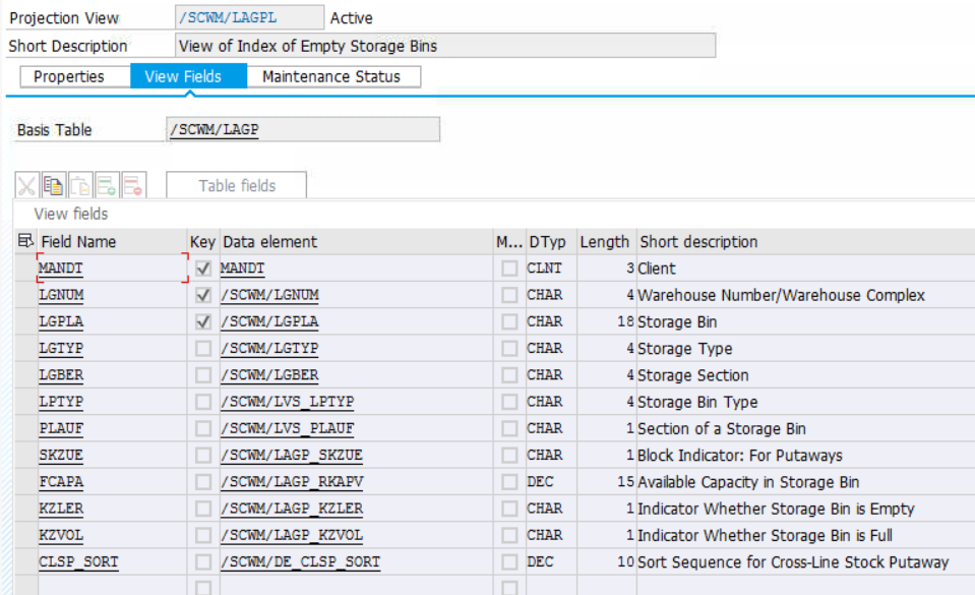Open the /SCWM/LGTYP data element
Image resolution: width=975 pixels, height=595 pixels.
coord(270,348)
